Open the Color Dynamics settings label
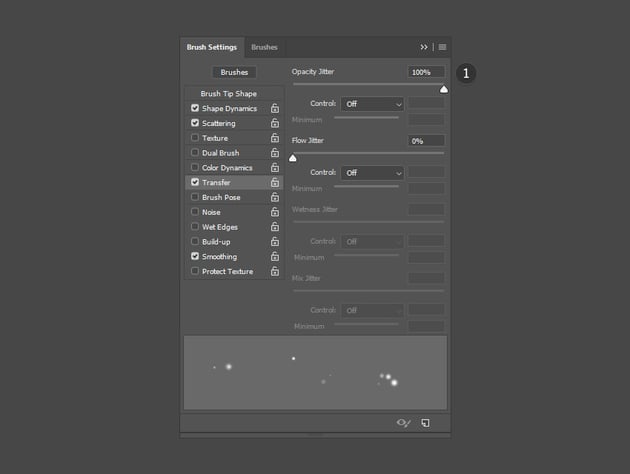Viewport: 630px width, 474px height. point(227,168)
